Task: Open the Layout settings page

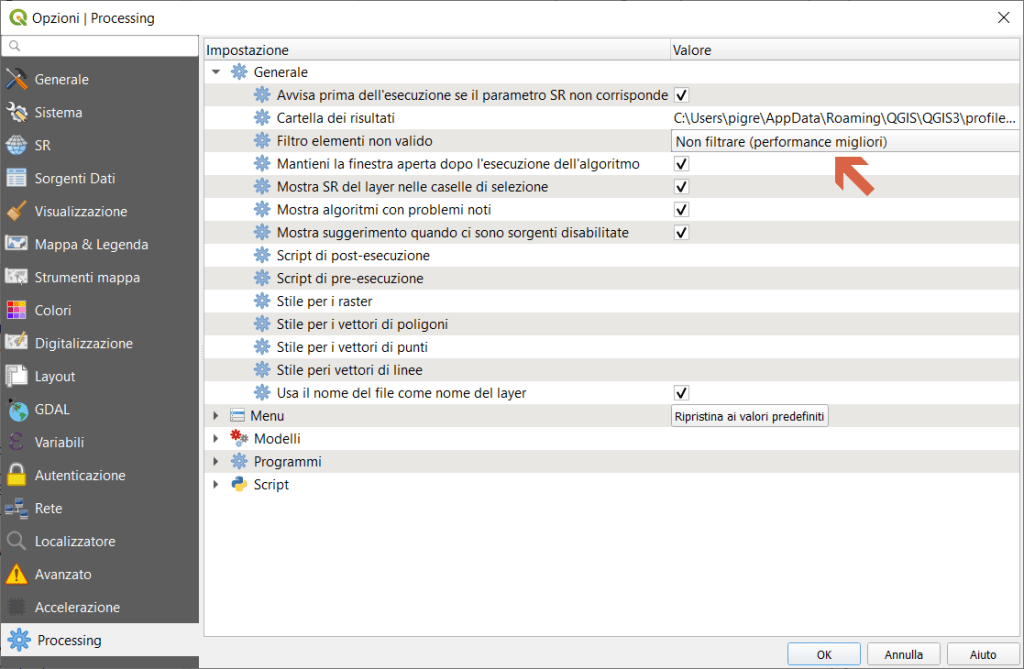Action: pos(55,377)
